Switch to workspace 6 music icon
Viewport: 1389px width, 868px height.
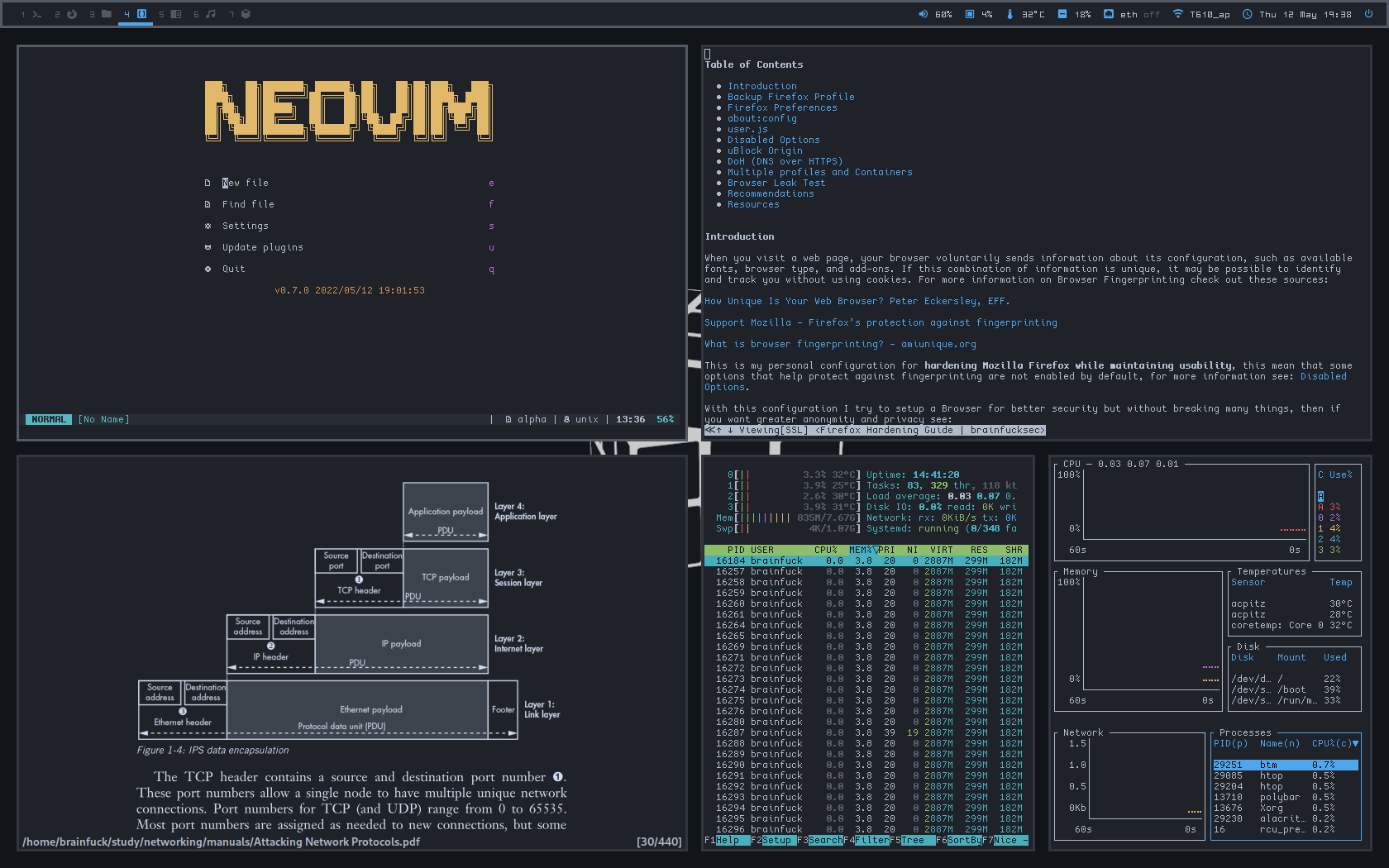(x=211, y=14)
